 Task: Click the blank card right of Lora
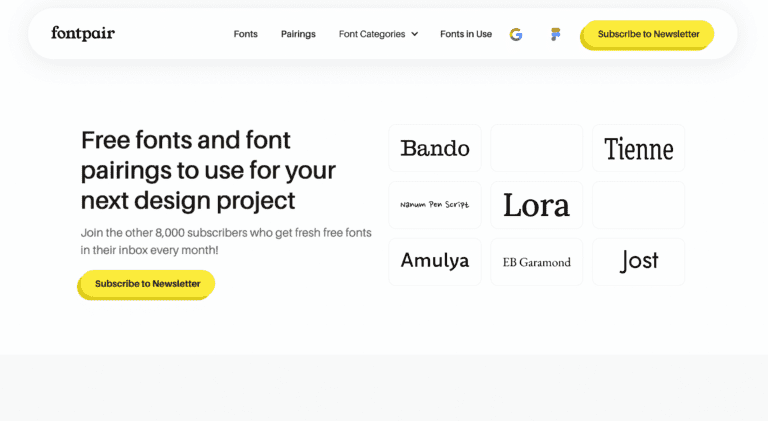coord(638,205)
